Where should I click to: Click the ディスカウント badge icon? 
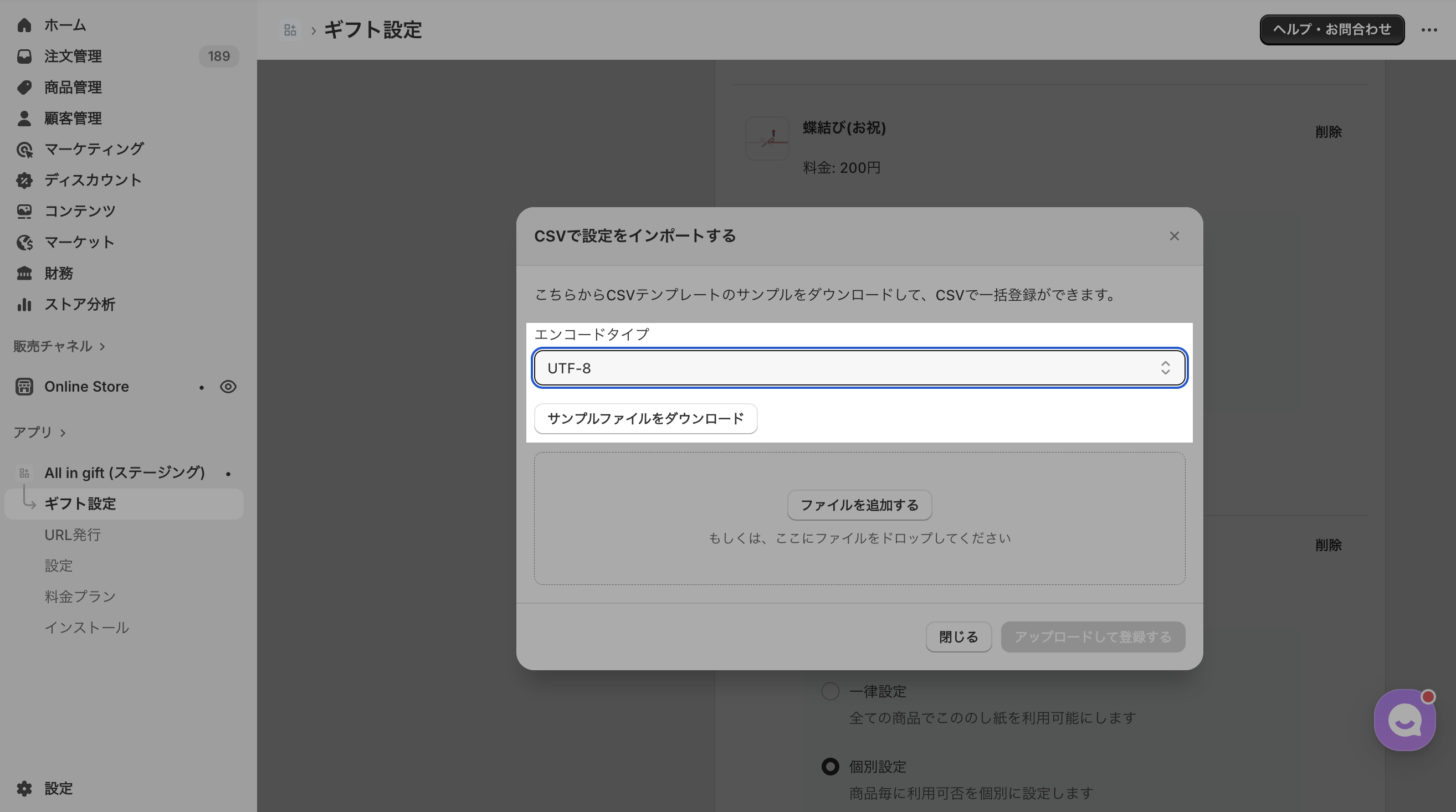coord(24,180)
